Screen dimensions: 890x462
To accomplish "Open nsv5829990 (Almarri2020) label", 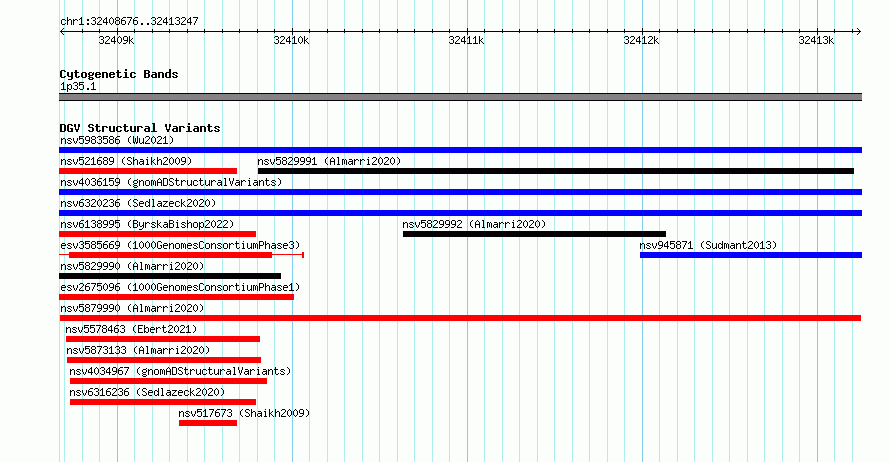I will 132,266.
